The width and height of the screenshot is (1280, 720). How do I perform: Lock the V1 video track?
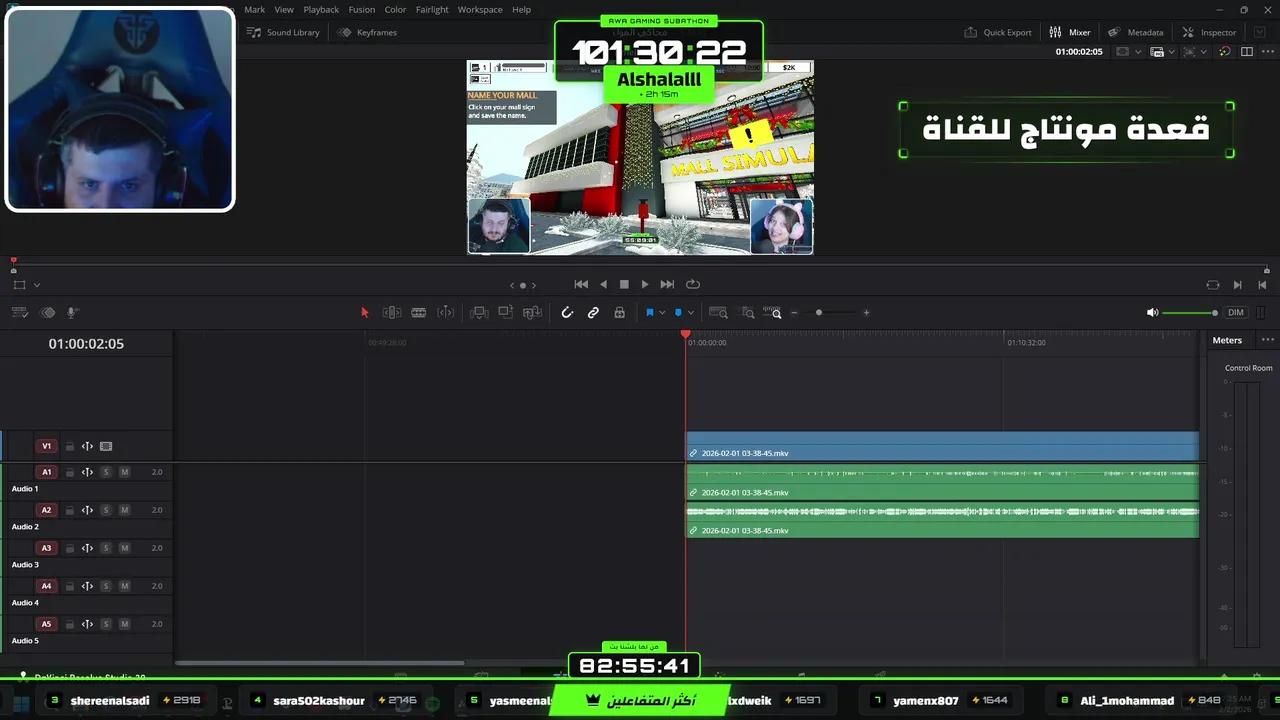tap(69, 447)
